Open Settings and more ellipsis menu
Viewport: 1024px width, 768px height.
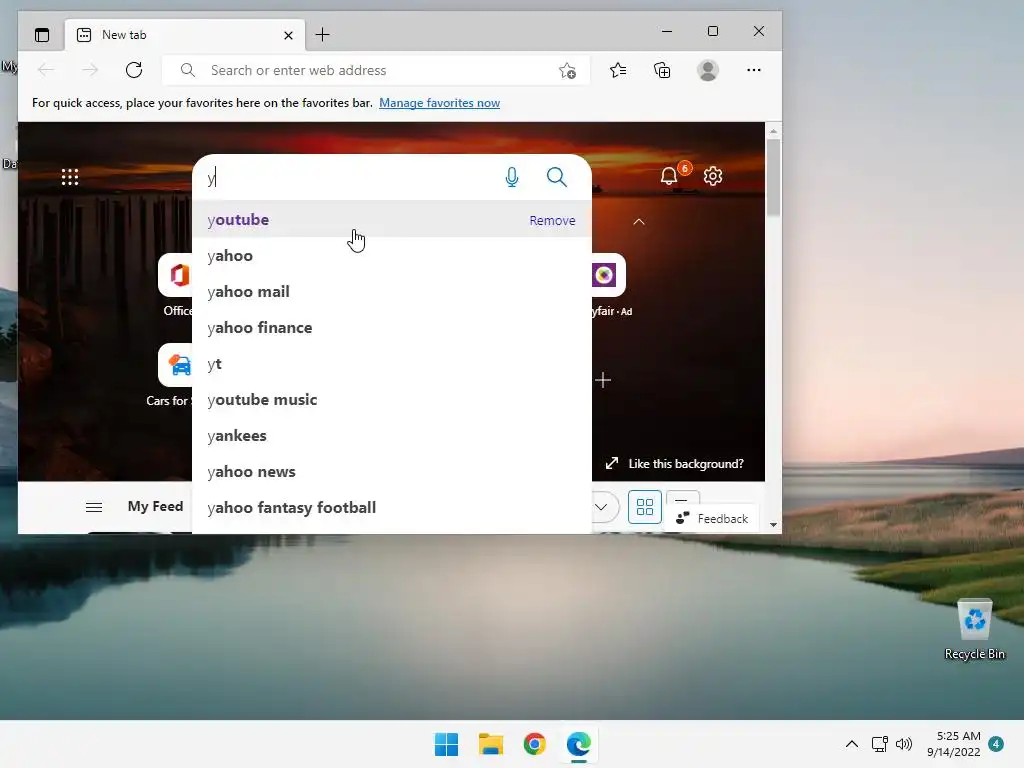tap(754, 70)
